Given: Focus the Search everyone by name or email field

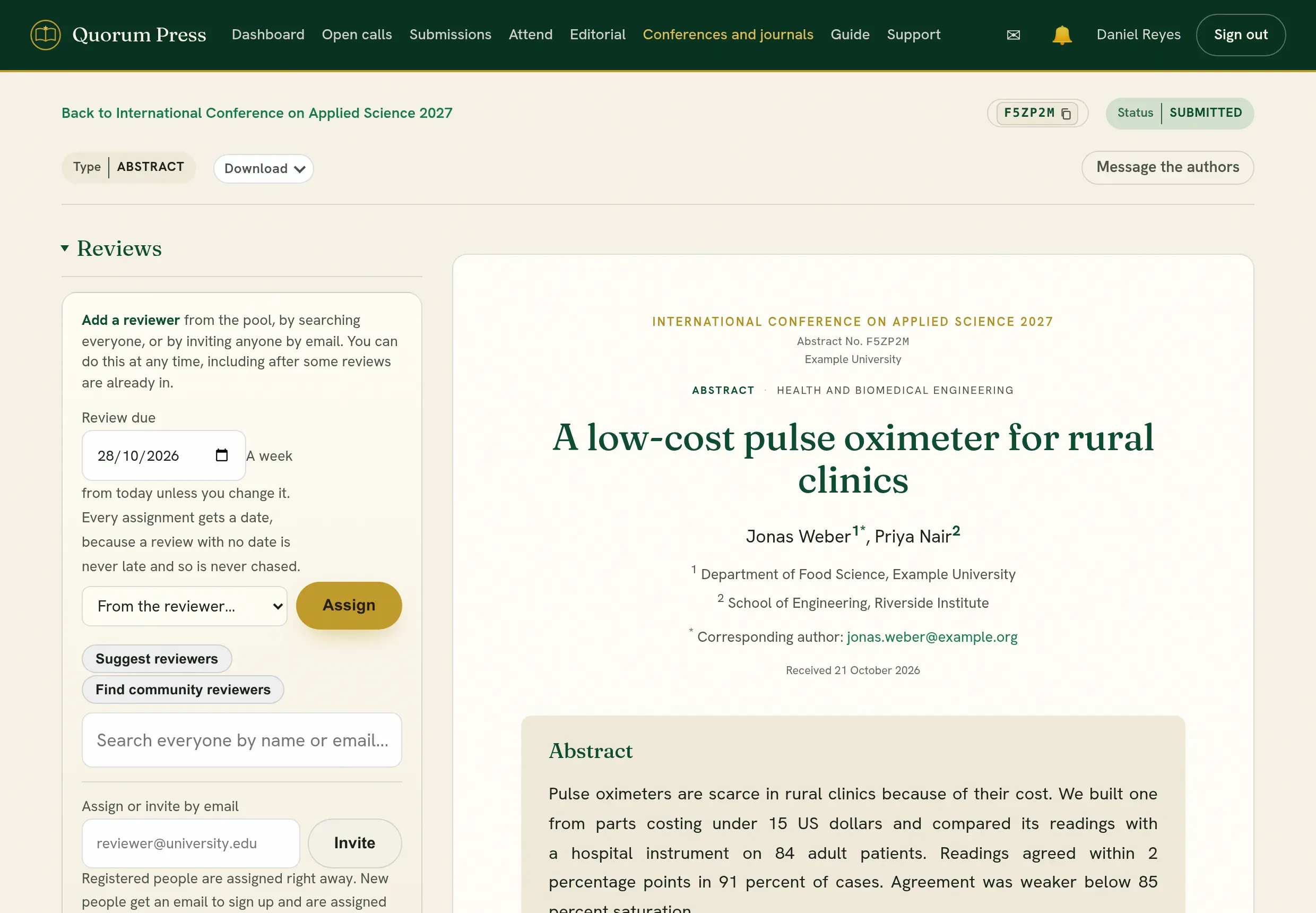Looking at the screenshot, I should coord(242,739).
